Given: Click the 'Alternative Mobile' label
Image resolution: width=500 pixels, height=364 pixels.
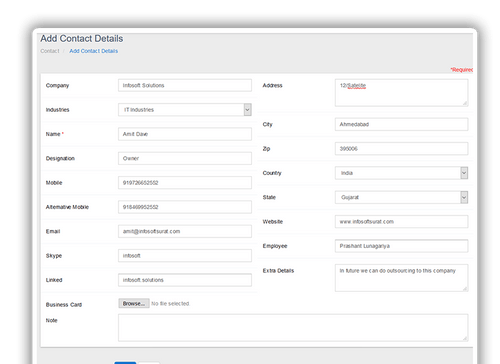Looking at the screenshot, I should pyautogui.click(x=67, y=207).
